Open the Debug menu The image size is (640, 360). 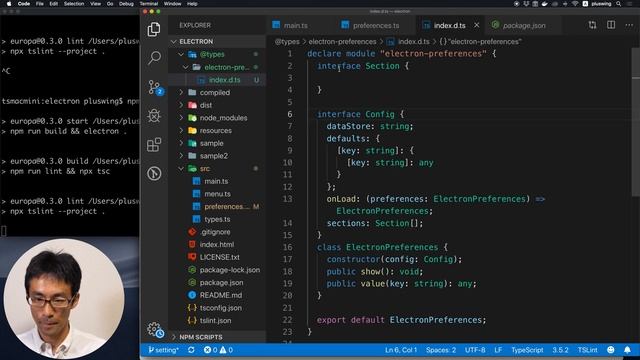126,4
